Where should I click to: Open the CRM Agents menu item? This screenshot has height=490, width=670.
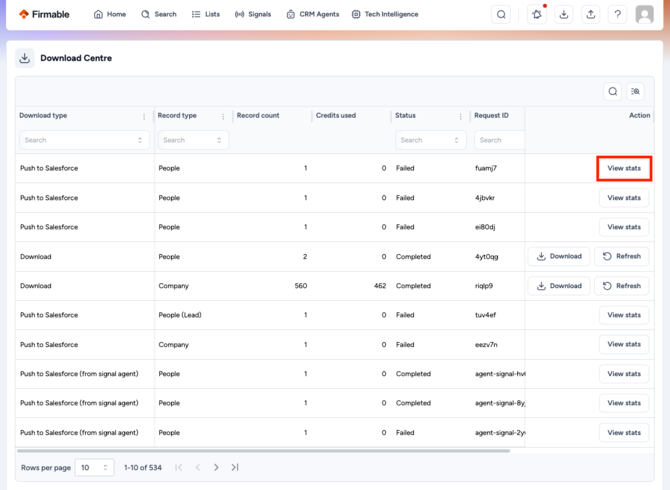pos(313,15)
